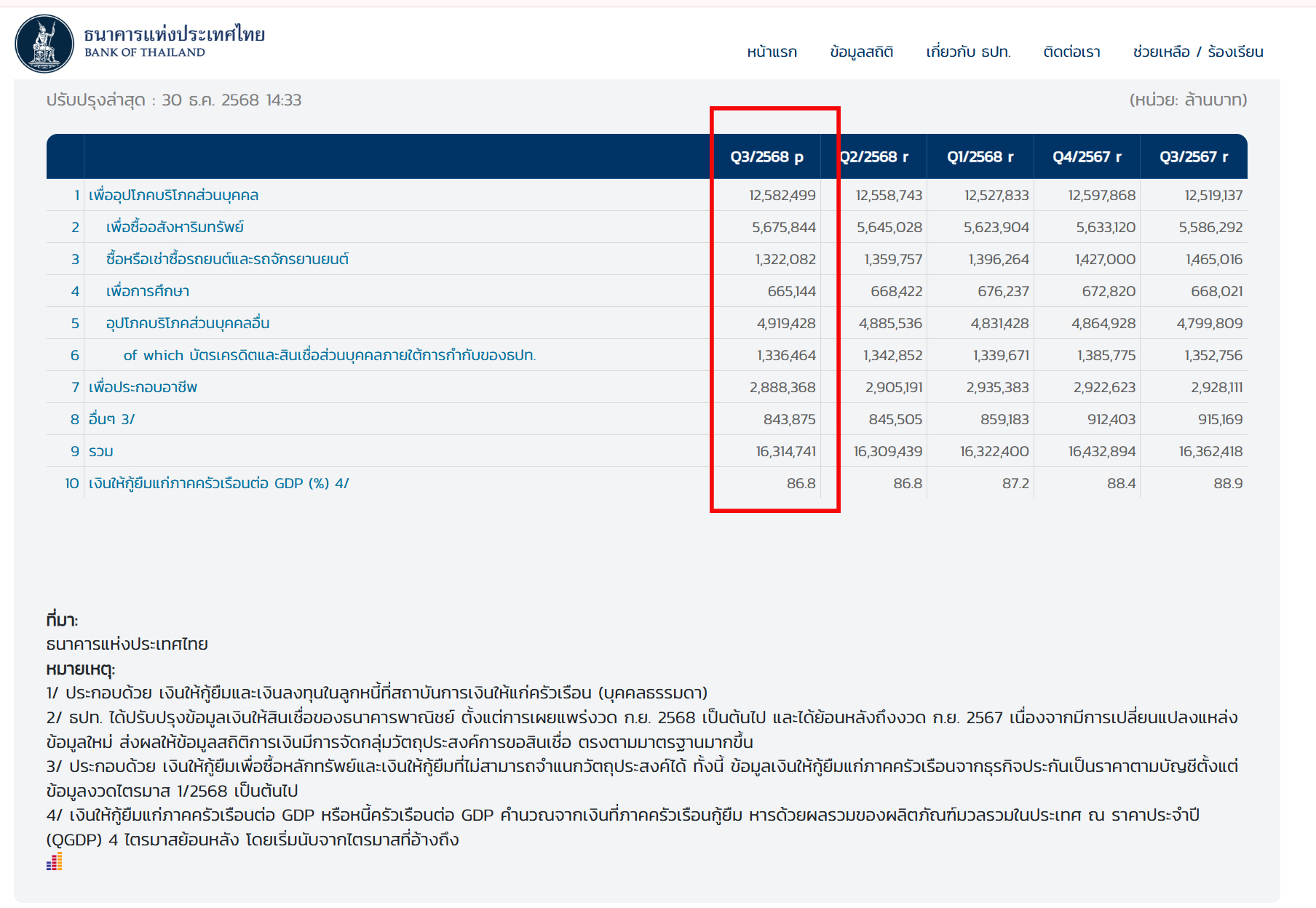The width and height of the screenshot is (1316, 908).
Task: Open the ข้อมูลสถิติ menu
Action: [861, 52]
